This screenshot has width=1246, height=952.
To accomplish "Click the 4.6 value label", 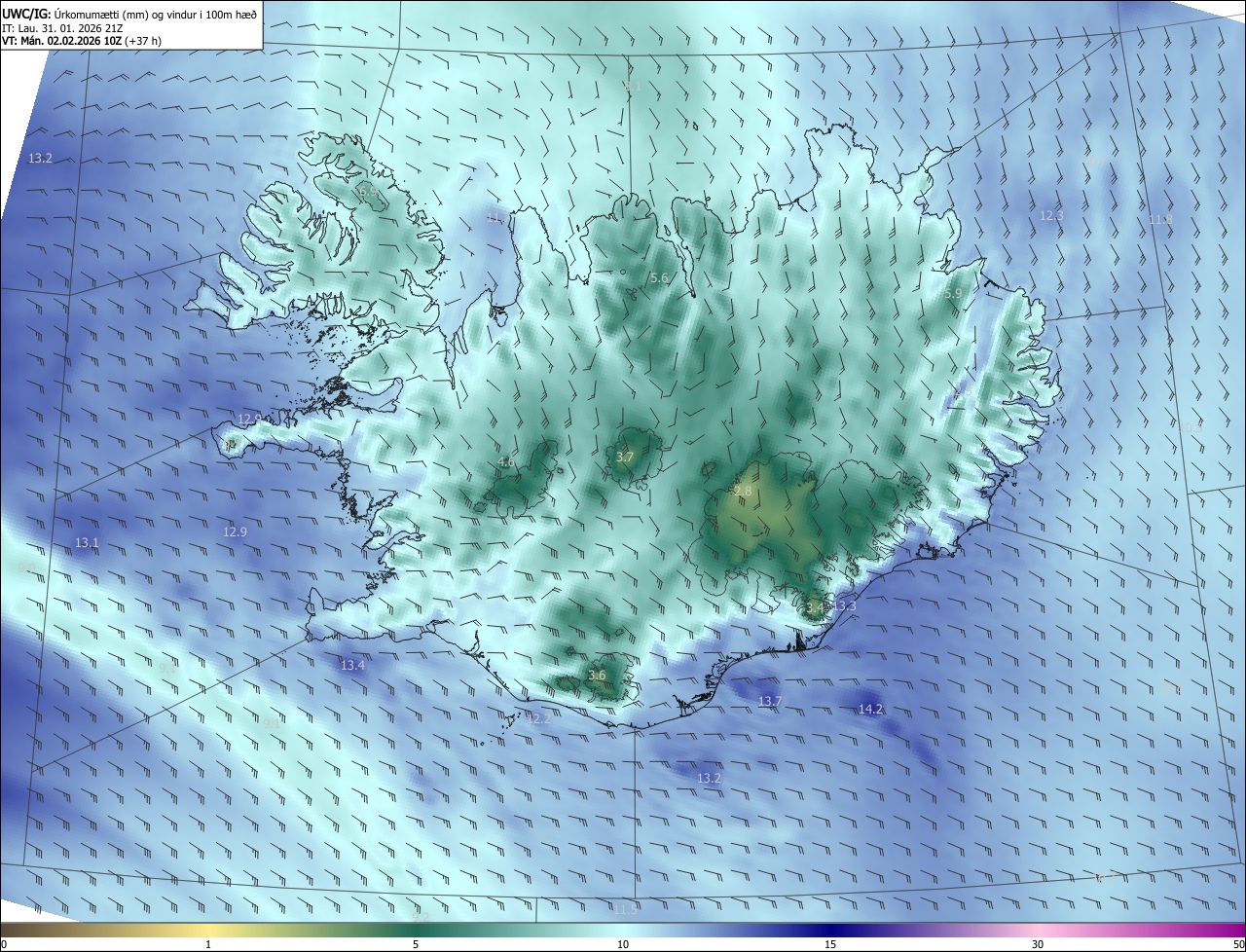I will pyautogui.click(x=505, y=461).
